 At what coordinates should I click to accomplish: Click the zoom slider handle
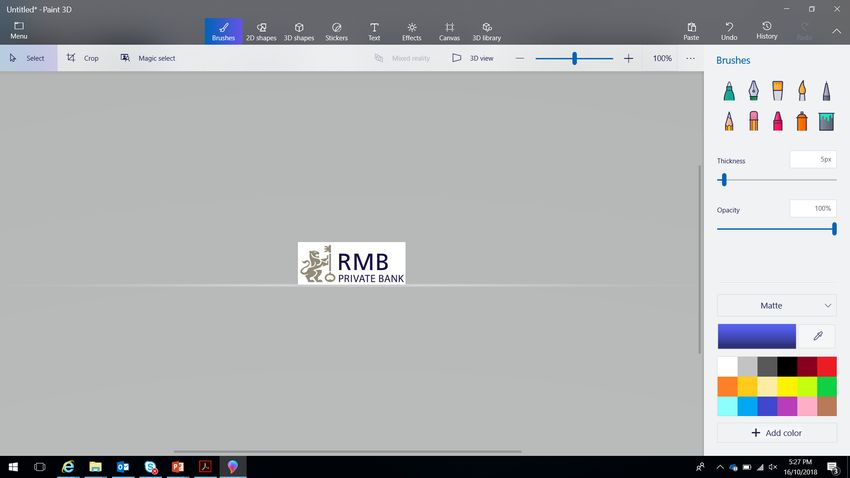click(x=574, y=58)
